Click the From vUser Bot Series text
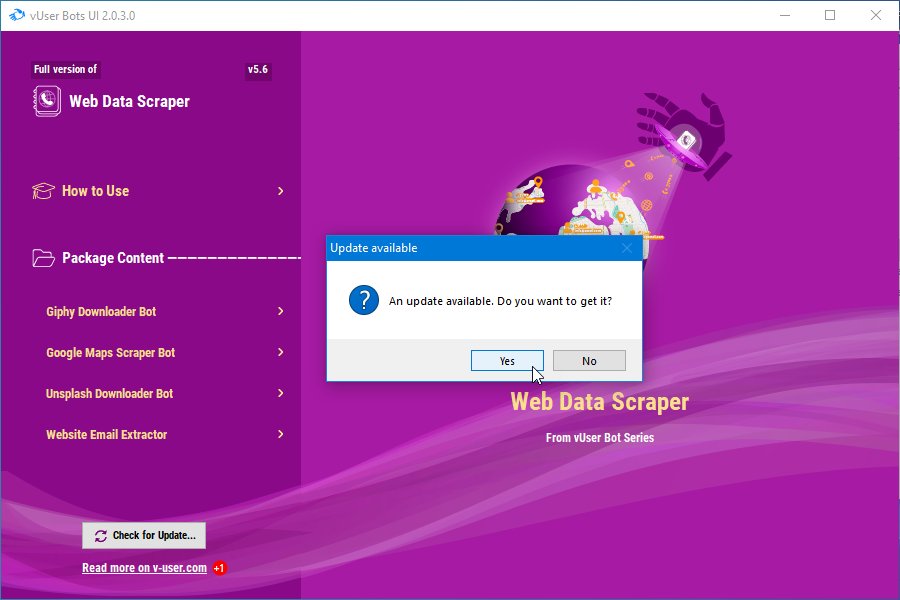Screen dimensions: 900x600 click(x=600, y=438)
